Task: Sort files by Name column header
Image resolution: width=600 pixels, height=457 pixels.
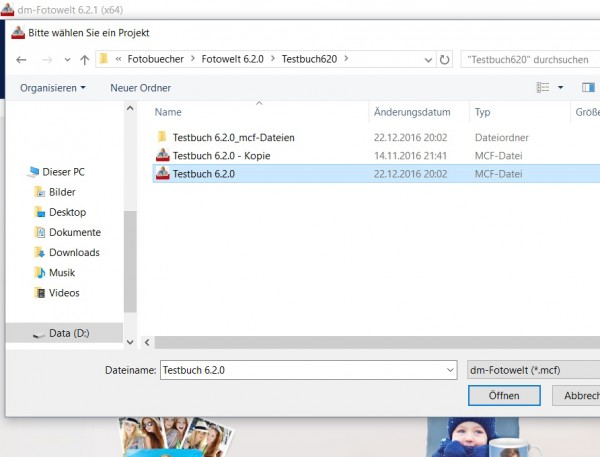Action: pos(168,112)
